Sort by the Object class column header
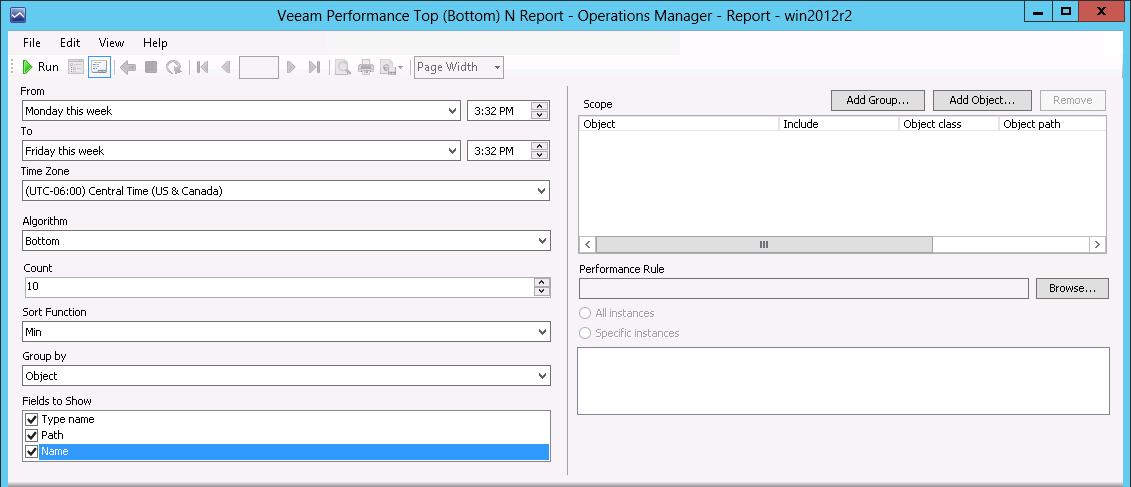This screenshot has height=487, width=1131. click(x=949, y=124)
